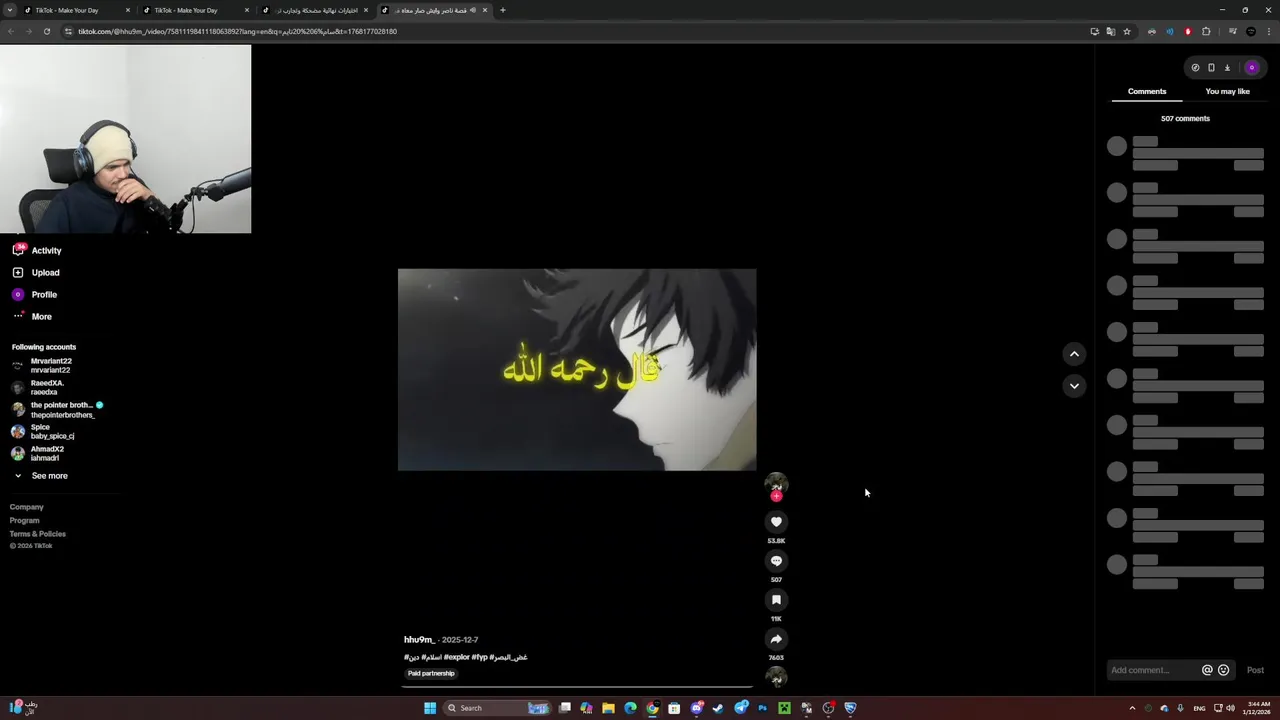Open the emoji picker in comment box
This screenshot has height=720, width=1280.
(1223, 670)
